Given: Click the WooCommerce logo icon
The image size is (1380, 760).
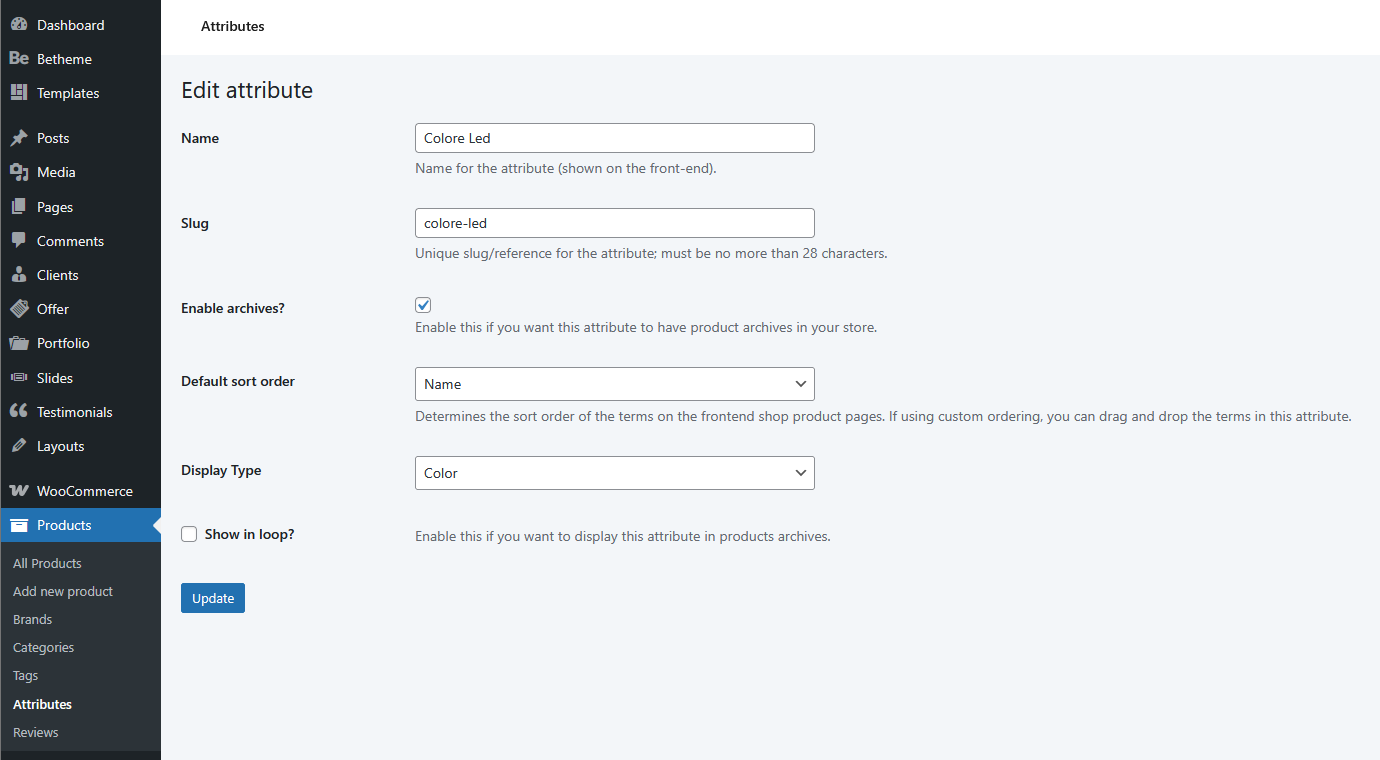Looking at the screenshot, I should [19, 491].
